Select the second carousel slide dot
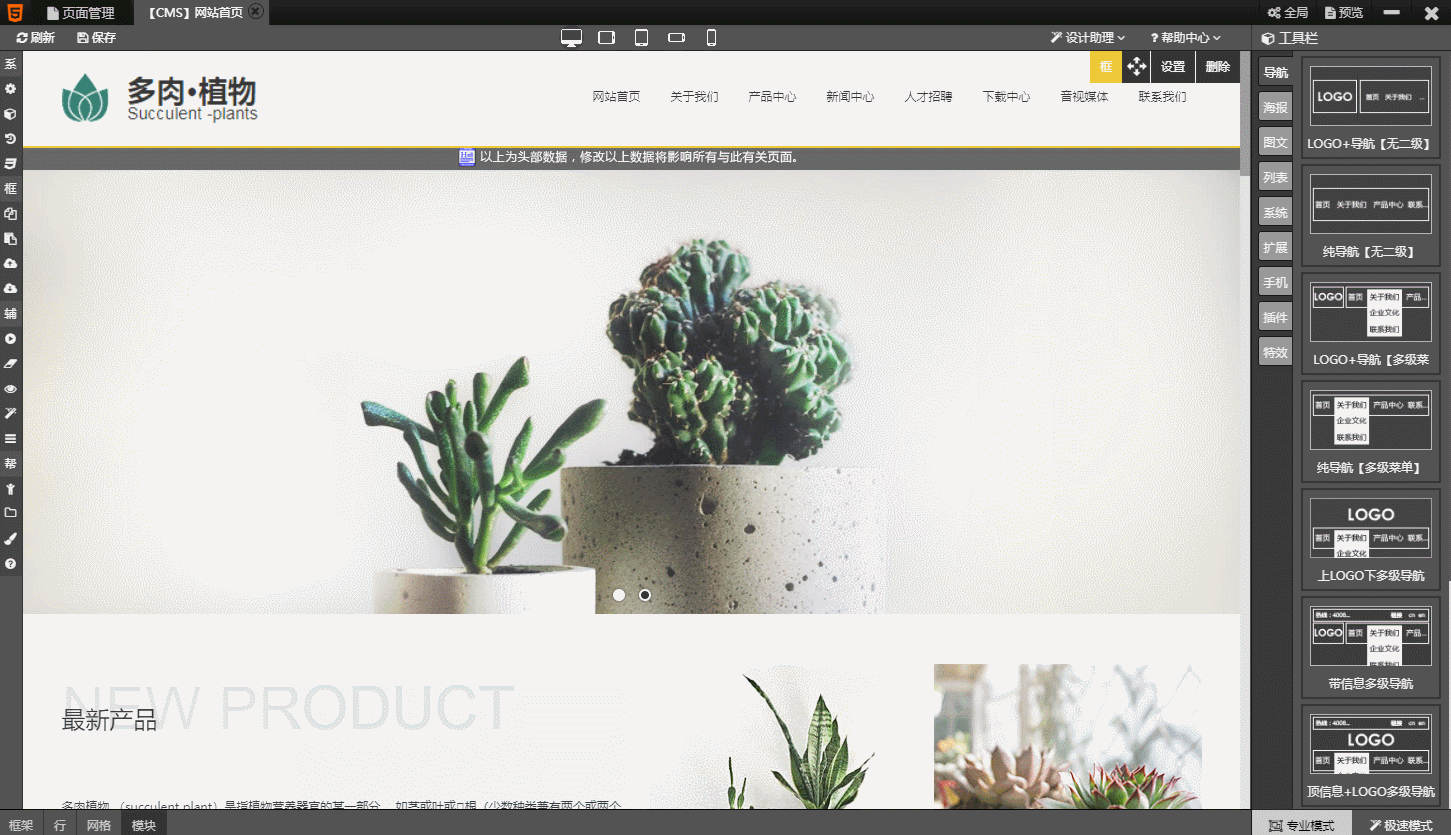1451x835 pixels. click(645, 595)
